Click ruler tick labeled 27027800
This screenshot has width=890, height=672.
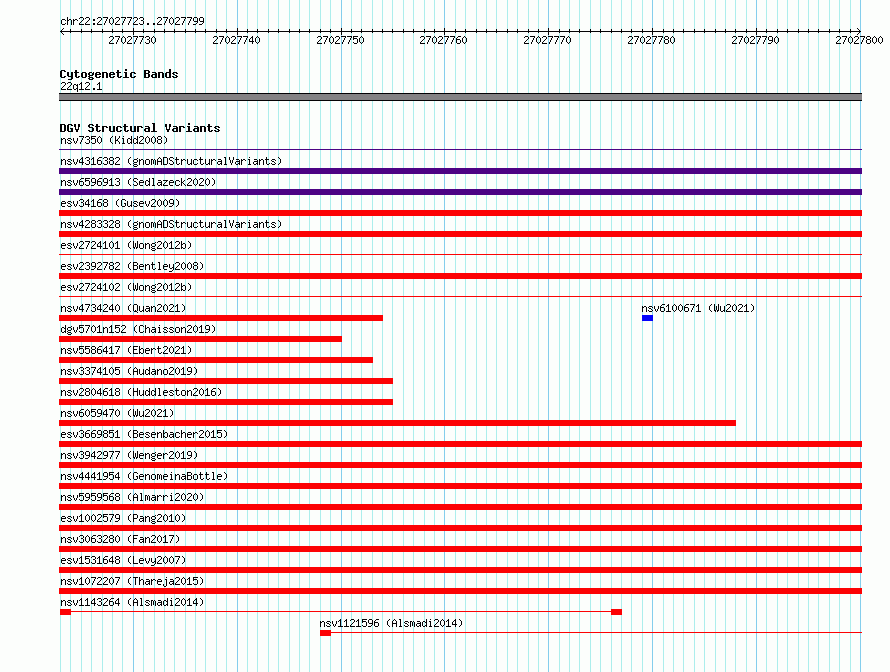(859, 40)
